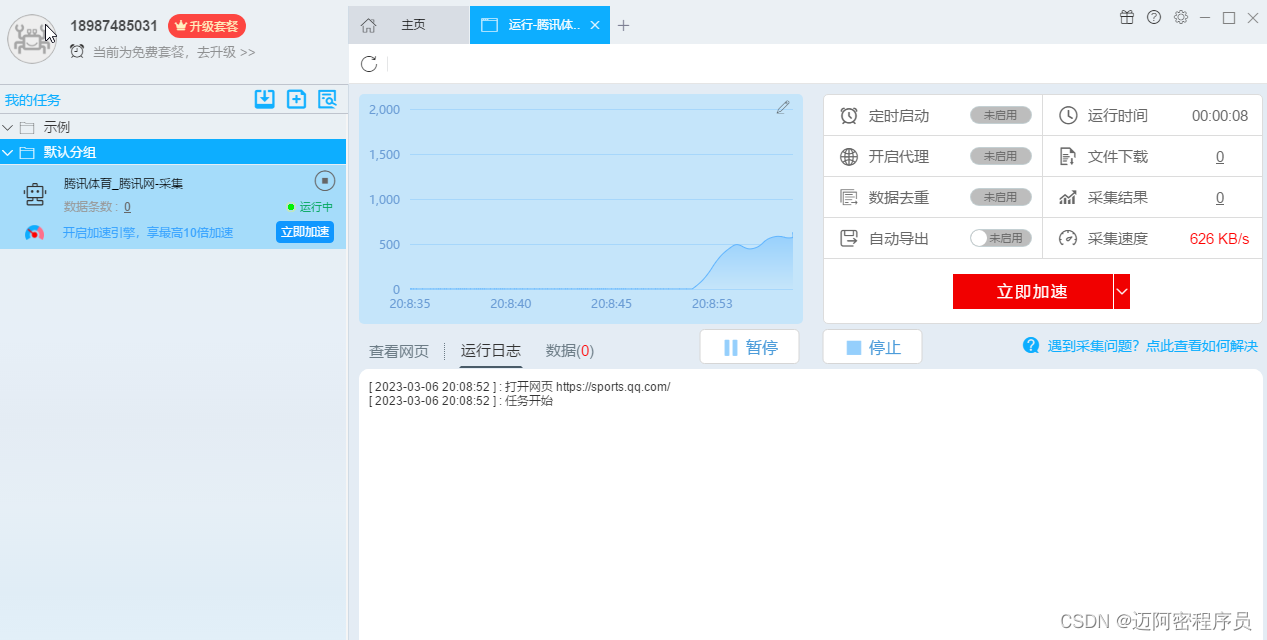This screenshot has width=1267, height=640.
Task: Click the 开启加速引擎 promo text
Action: point(148,233)
